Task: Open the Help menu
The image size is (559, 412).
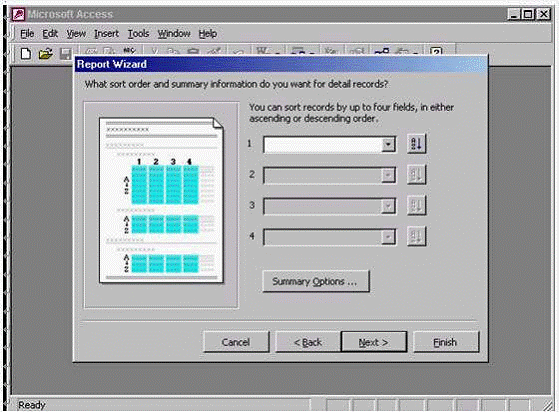Action: 207,34
